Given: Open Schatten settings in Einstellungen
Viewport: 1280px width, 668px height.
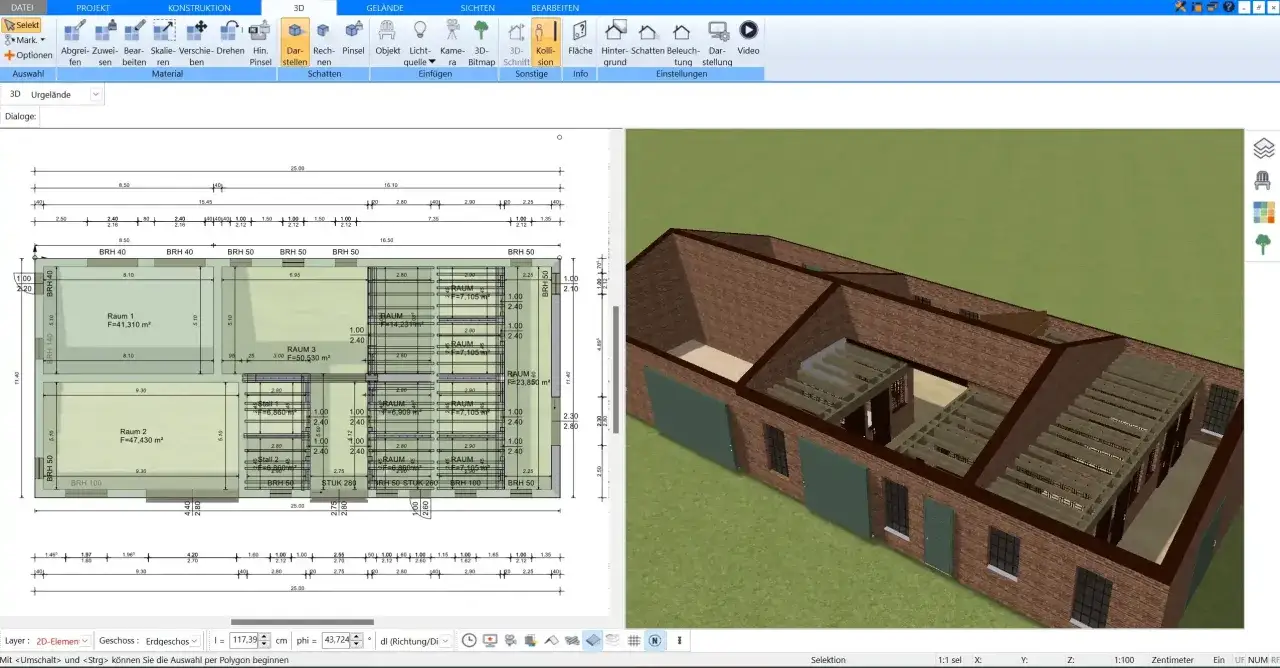Looking at the screenshot, I should click(x=648, y=36).
